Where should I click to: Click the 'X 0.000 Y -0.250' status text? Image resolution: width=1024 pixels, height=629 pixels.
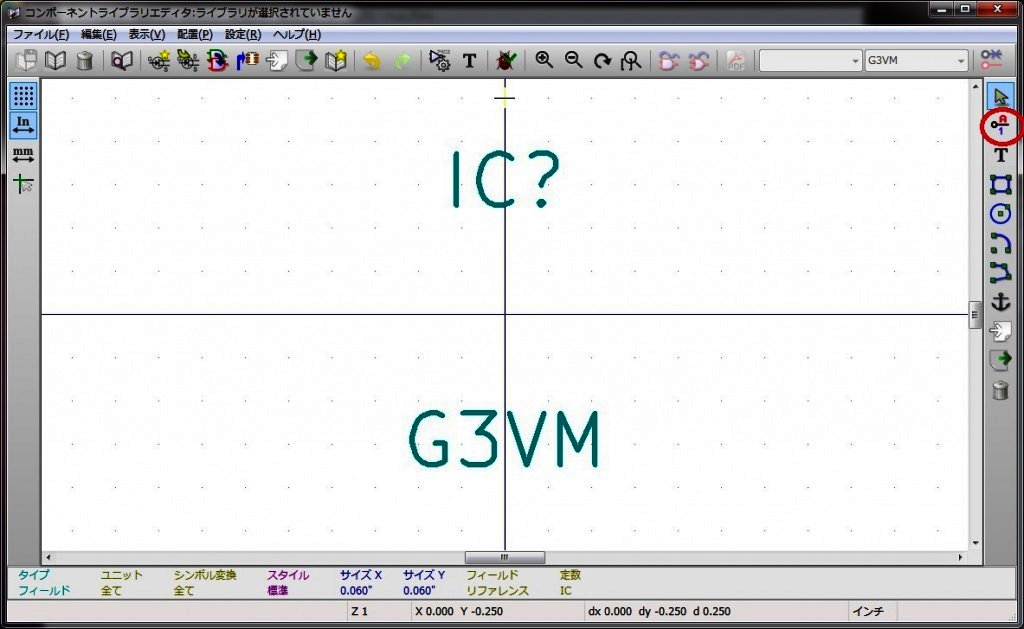[458, 611]
